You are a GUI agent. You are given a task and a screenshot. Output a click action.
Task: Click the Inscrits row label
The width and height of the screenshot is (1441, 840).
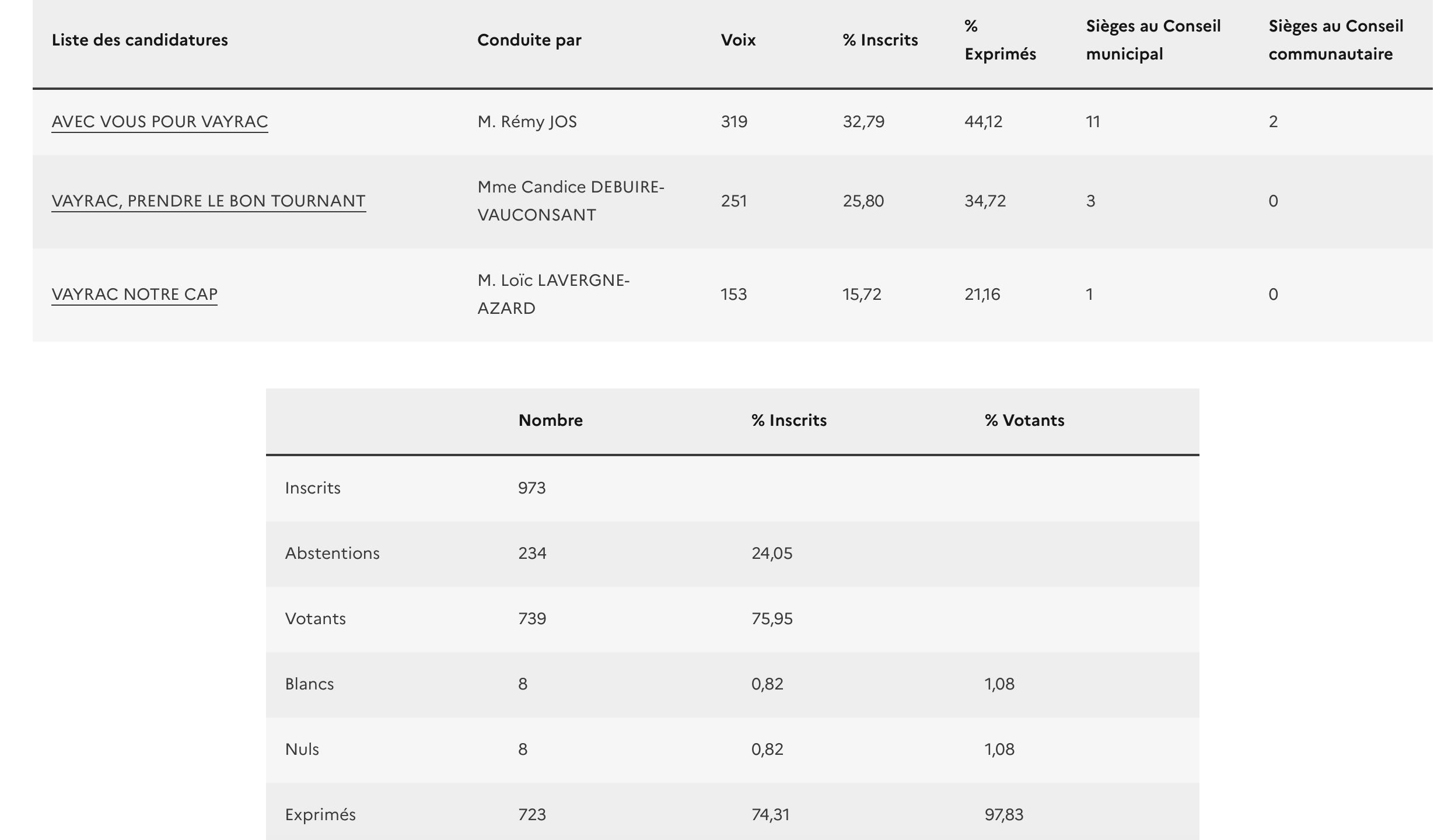[x=313, y=488]
